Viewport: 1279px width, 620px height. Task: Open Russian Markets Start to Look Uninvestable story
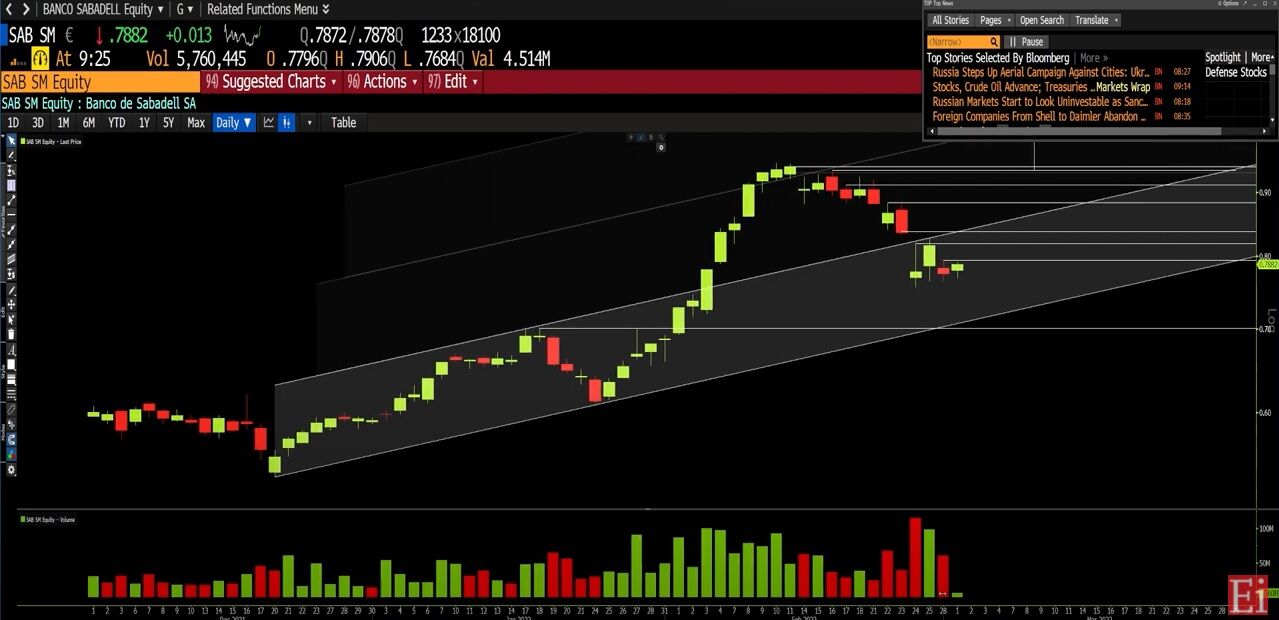[1041, 102]
